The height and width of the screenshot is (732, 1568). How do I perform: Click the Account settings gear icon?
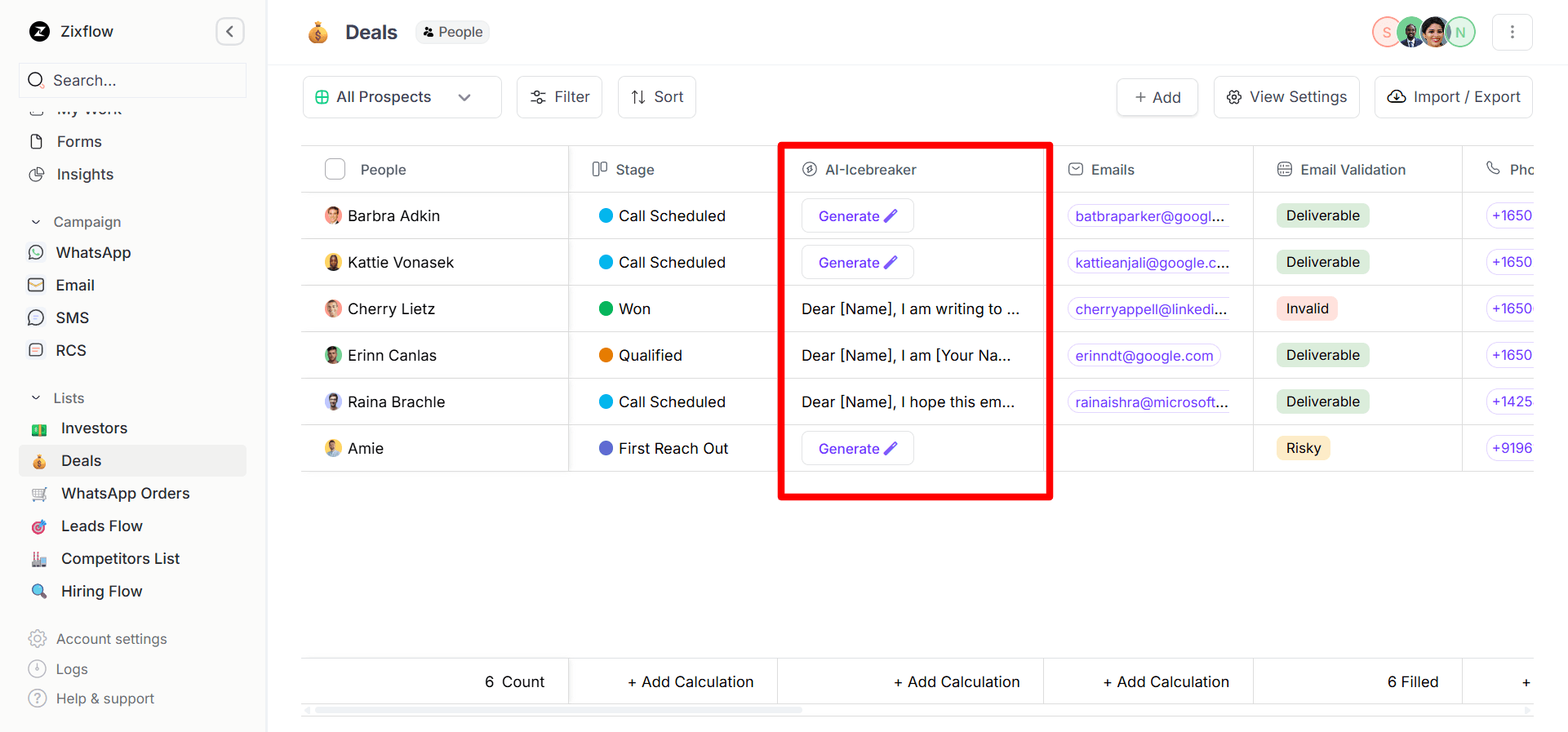coord(38,639)
